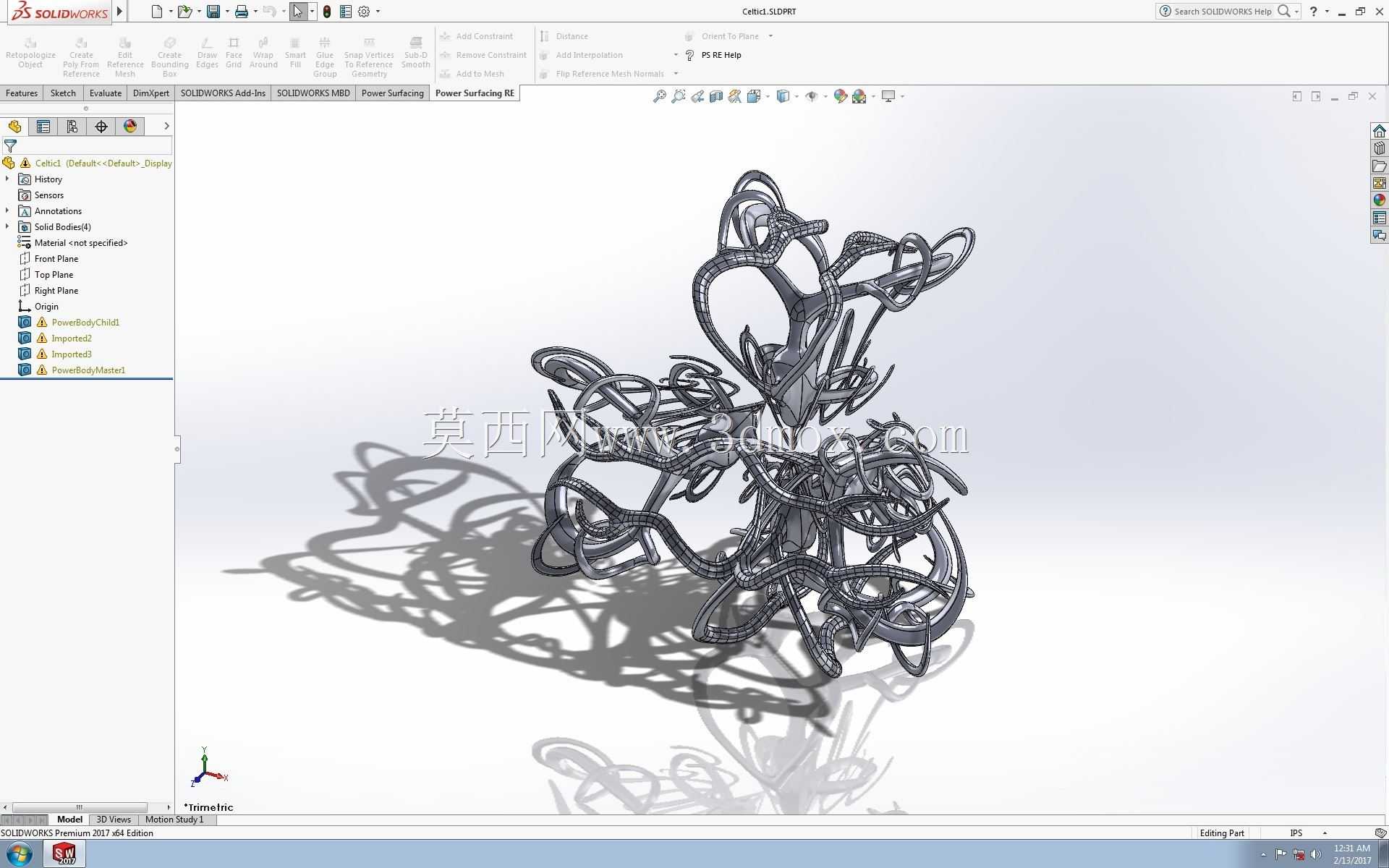
Task: Select Imported2 in the feature tree
Action: click(72, 338)
